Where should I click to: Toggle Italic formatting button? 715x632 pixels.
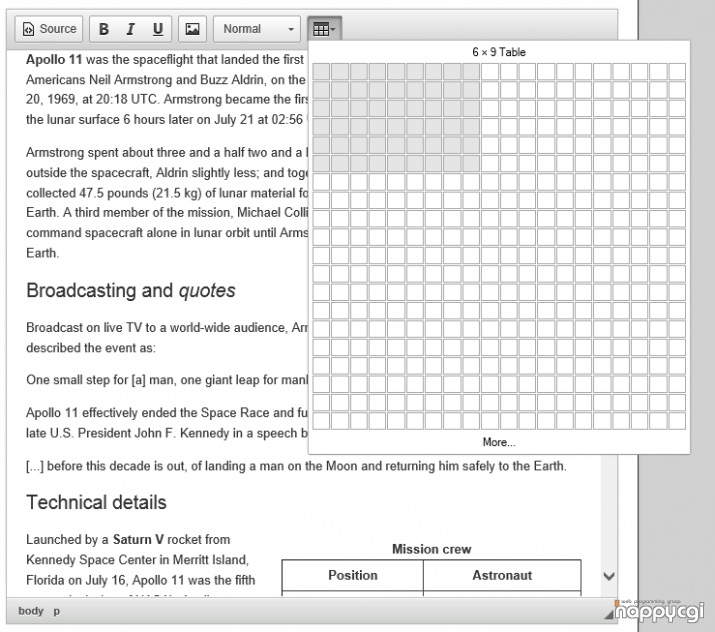[130, 29]
